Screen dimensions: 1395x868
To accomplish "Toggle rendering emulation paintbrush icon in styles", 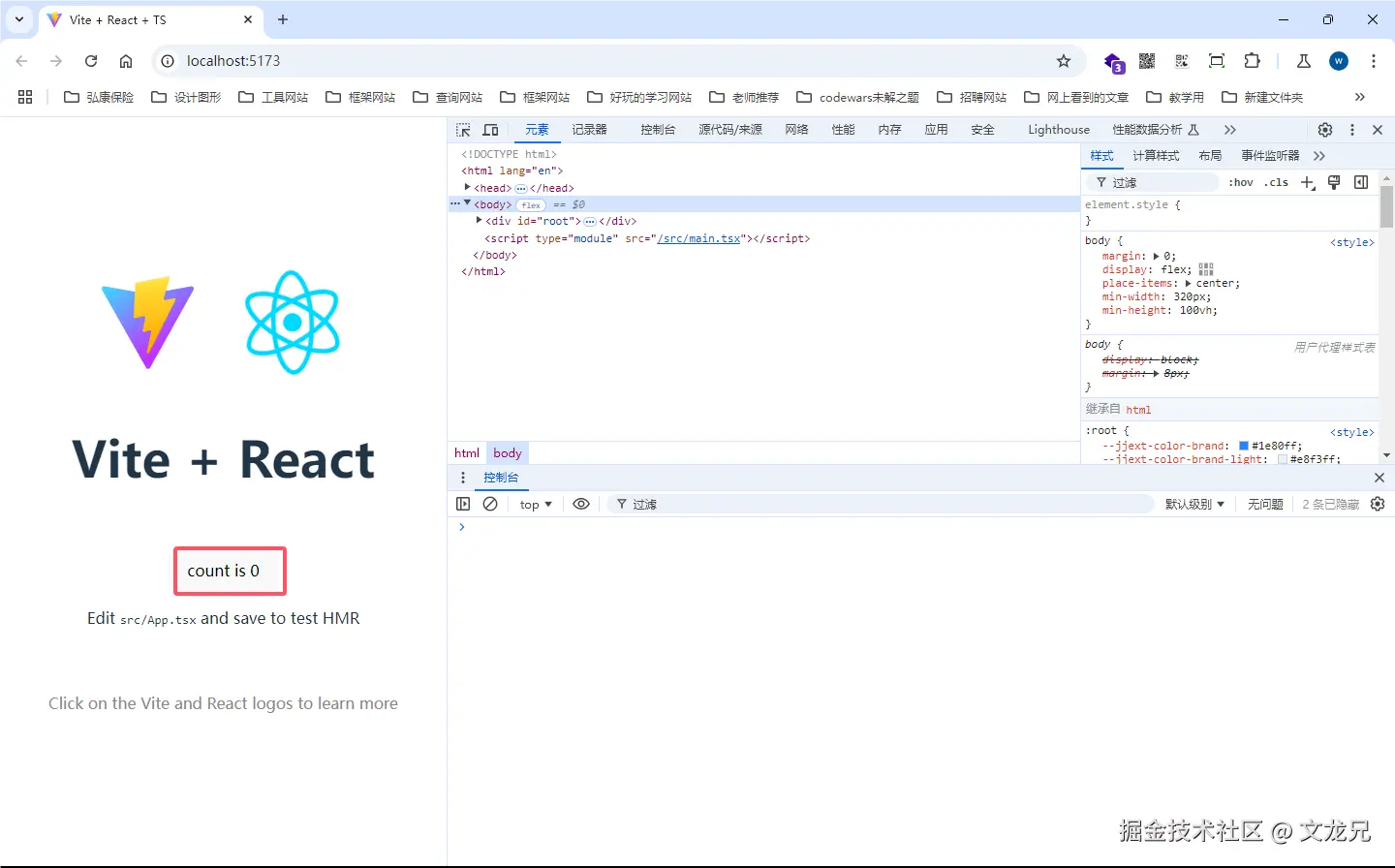I will [1334, 182].
